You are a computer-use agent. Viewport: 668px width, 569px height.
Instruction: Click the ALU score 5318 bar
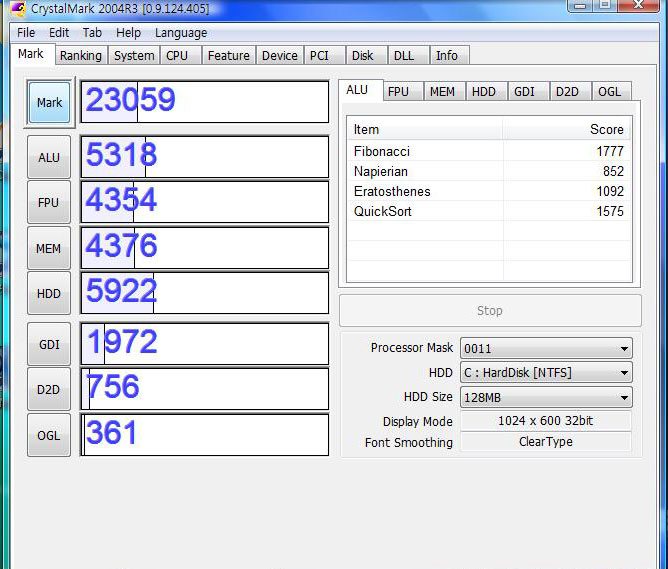coord(205,157)
